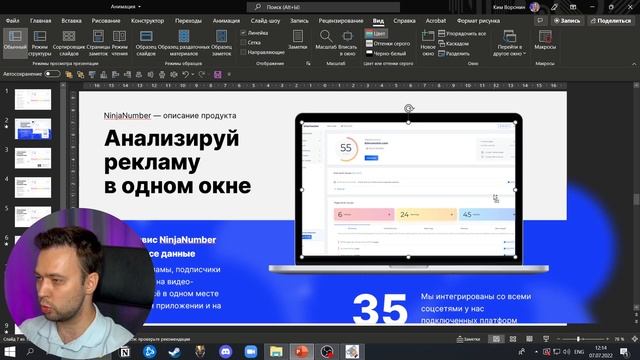Image resolution: width=640 pixels, height=360 pixels.
Task: Open a New Window (Новое окно)
Action: point(428,43)
